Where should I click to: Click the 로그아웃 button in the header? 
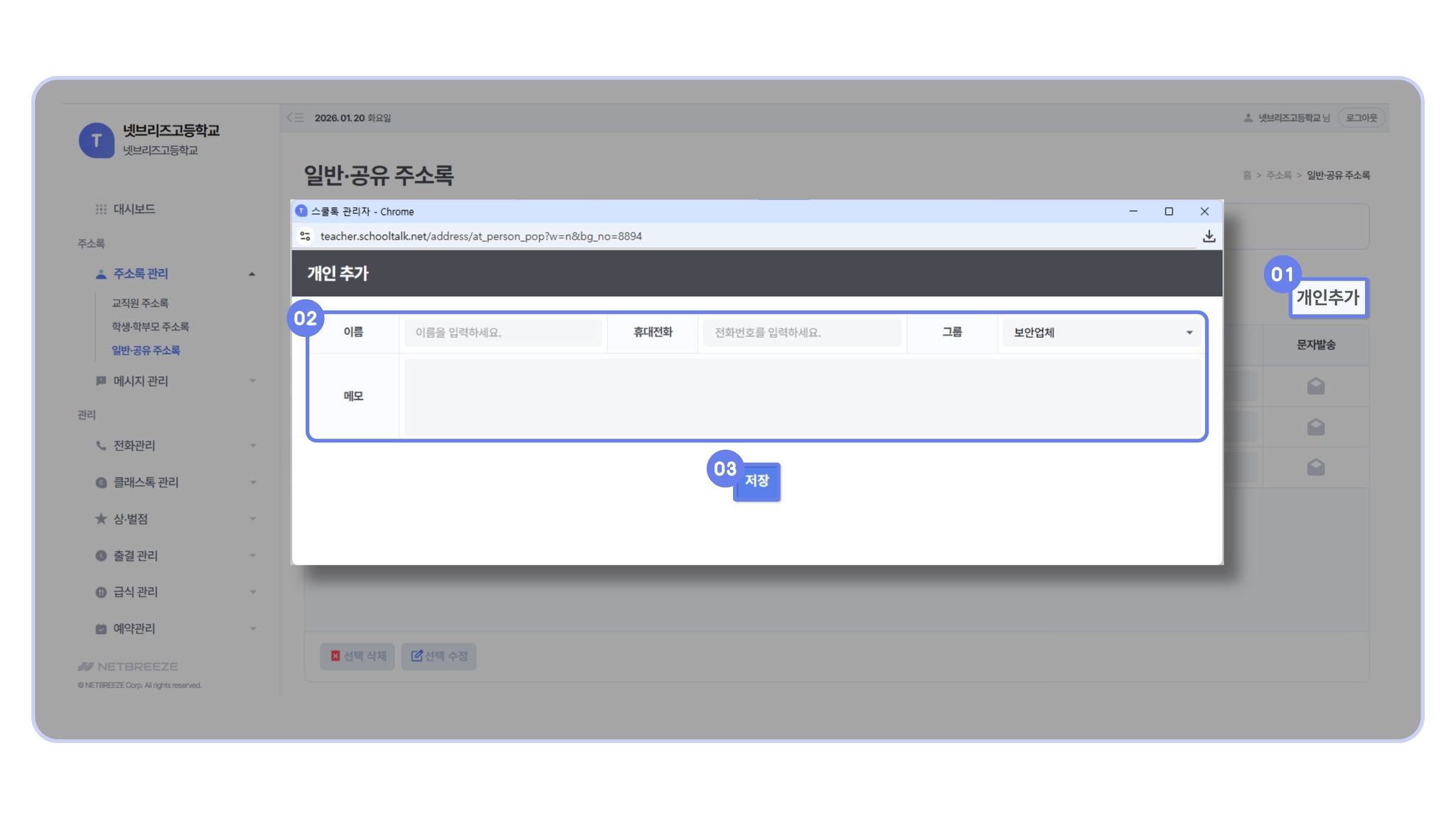(1361, 118)
